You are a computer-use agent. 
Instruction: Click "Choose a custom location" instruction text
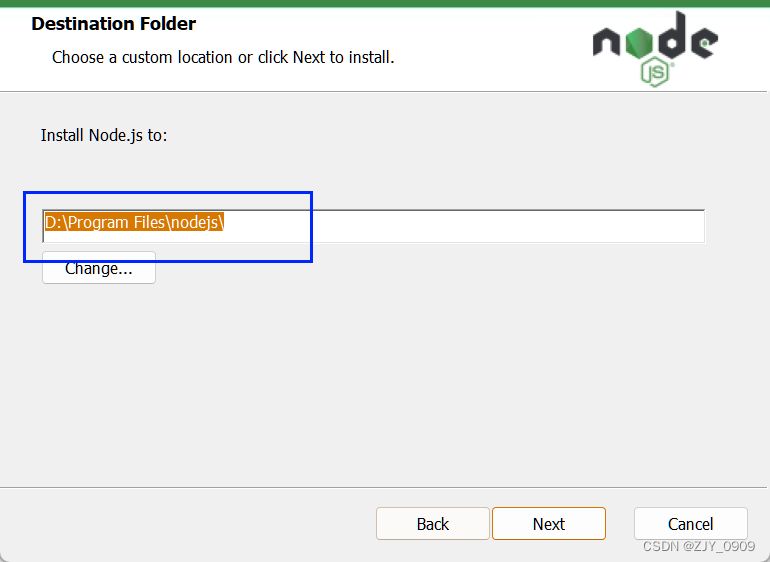click(x=223, y=57)
